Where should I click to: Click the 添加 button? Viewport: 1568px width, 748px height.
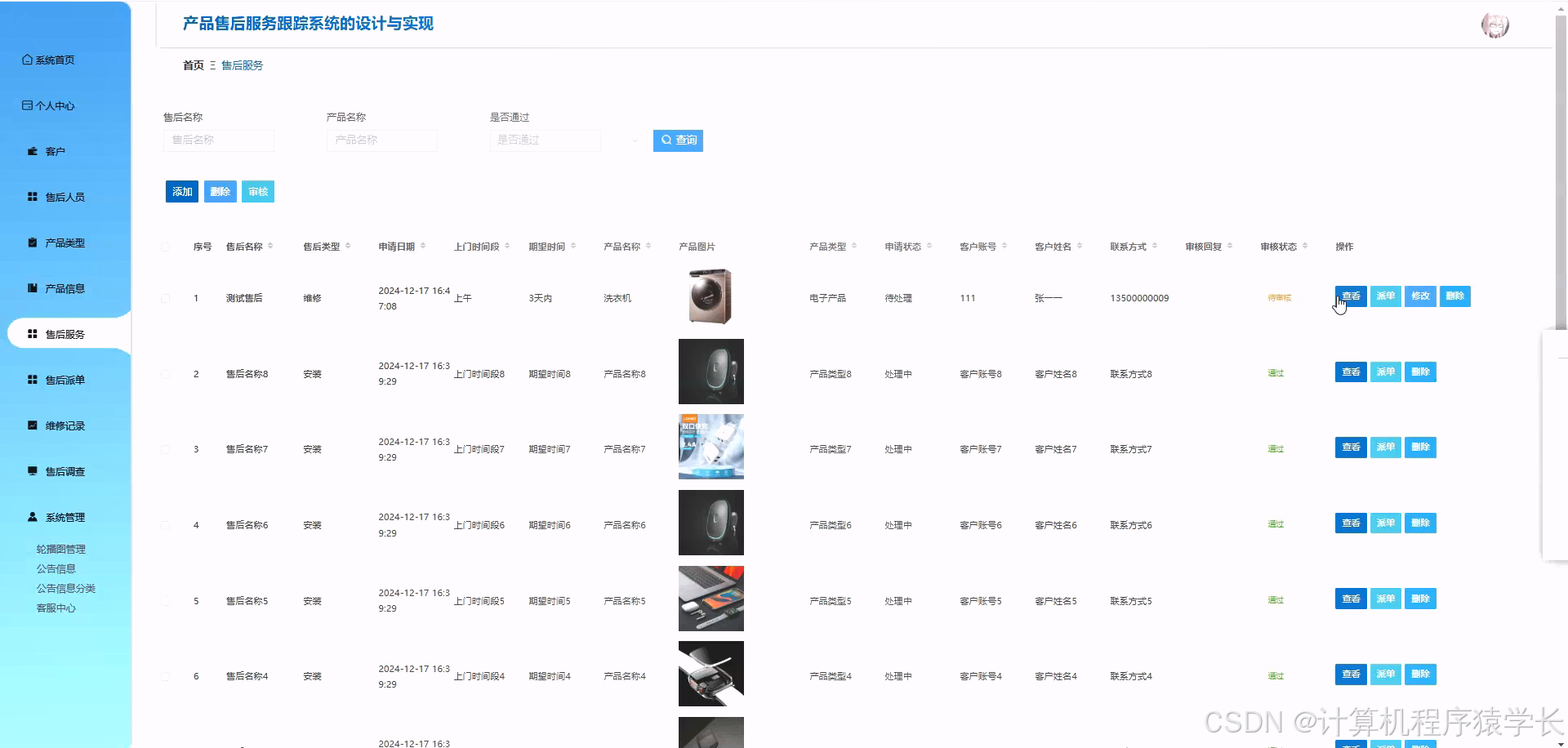click(x=181, y=191)
